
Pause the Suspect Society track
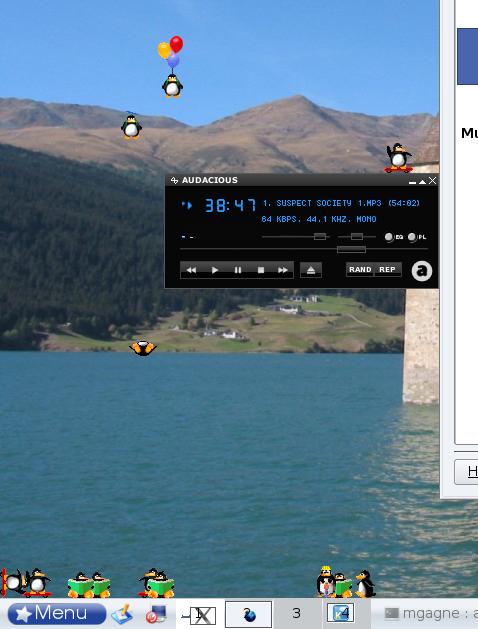tap(238, 270)
